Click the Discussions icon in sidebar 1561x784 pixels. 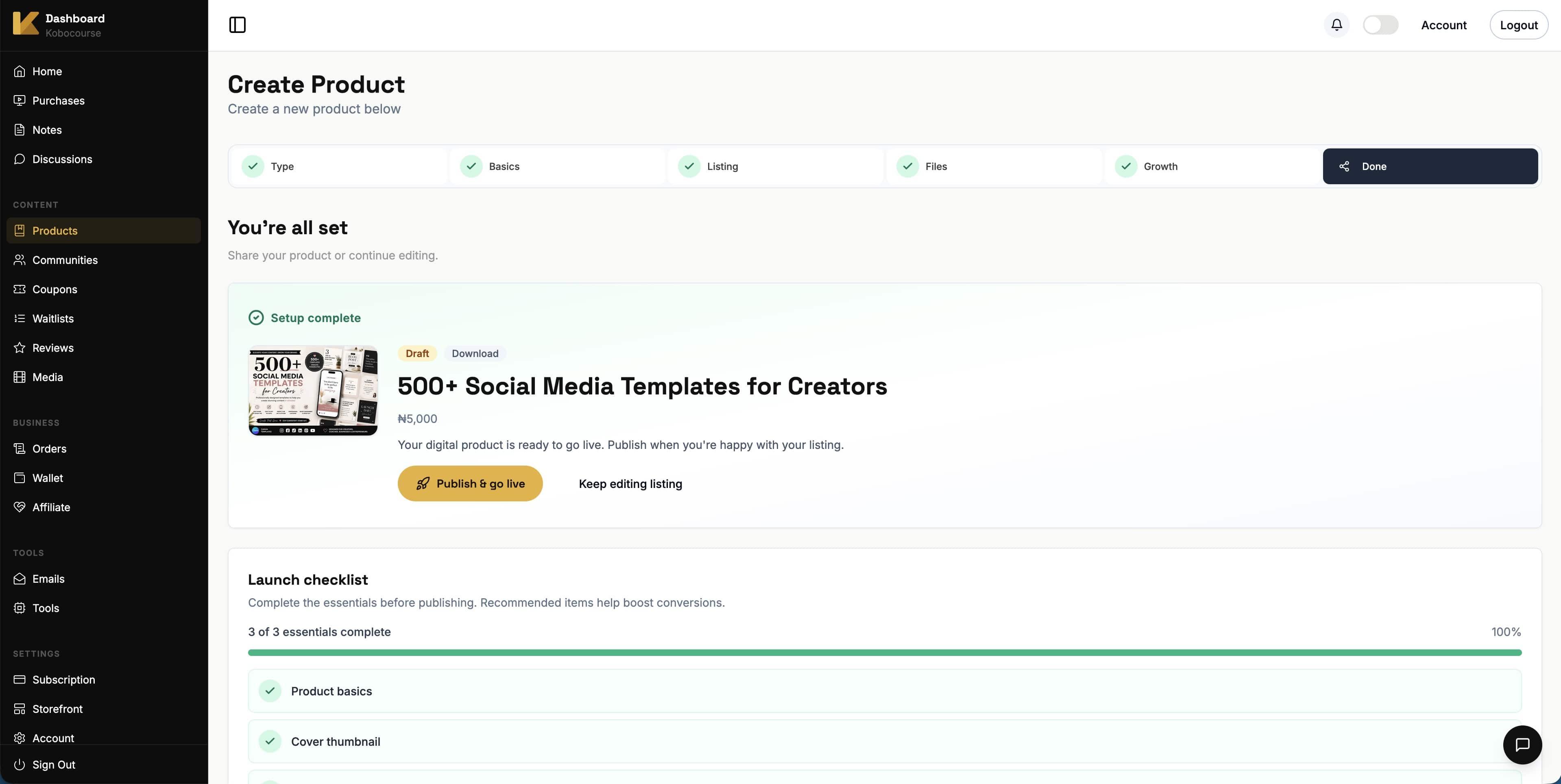20,159
